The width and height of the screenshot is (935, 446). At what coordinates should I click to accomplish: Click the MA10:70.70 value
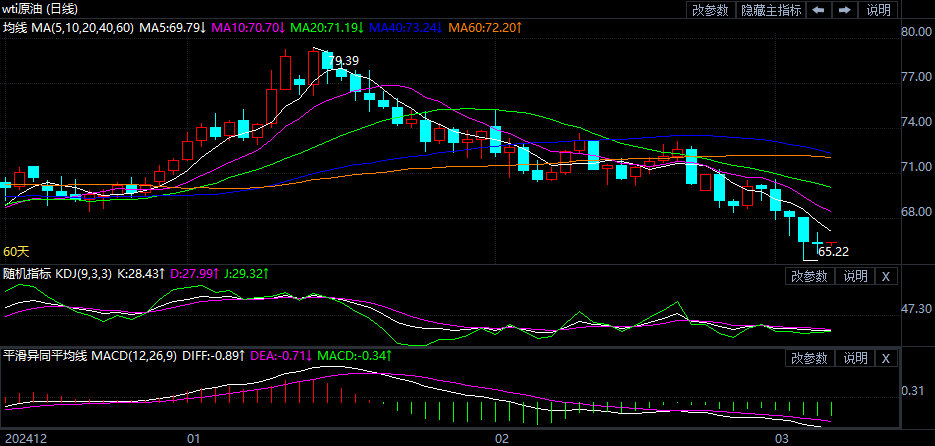(250, 27)
